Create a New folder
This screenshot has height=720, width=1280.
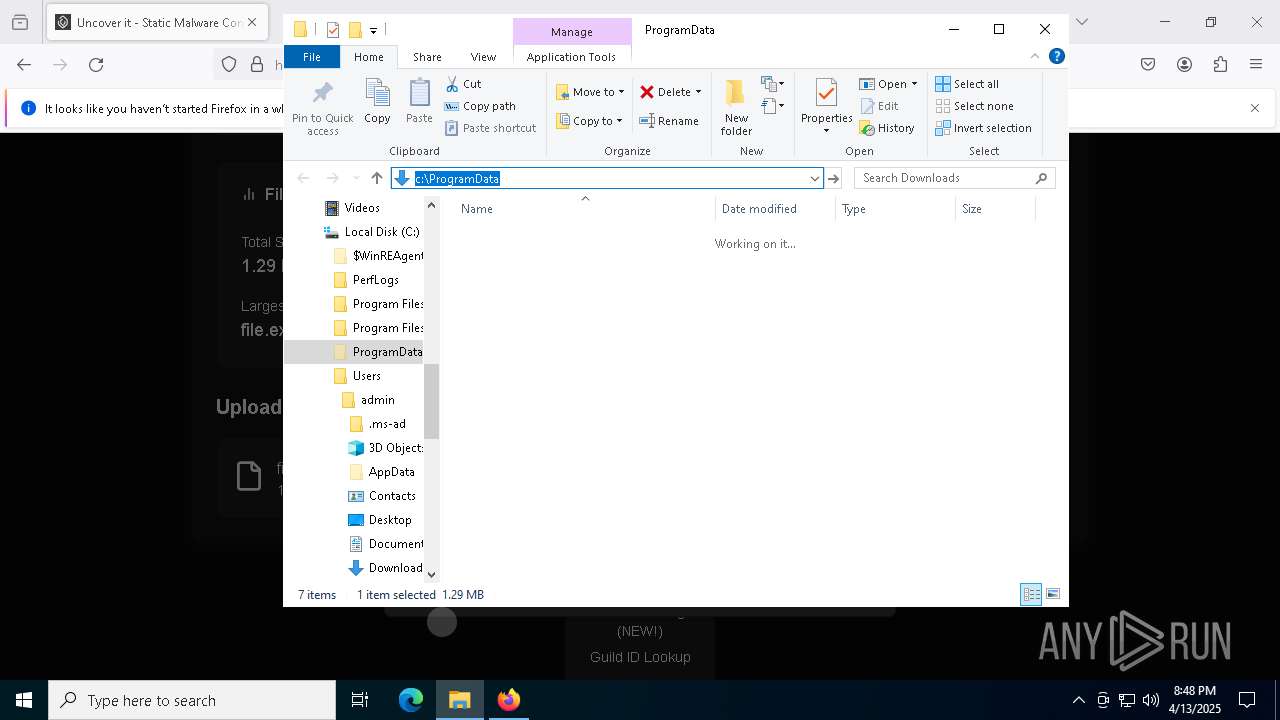pyautogui.click(x=736, y=108)
